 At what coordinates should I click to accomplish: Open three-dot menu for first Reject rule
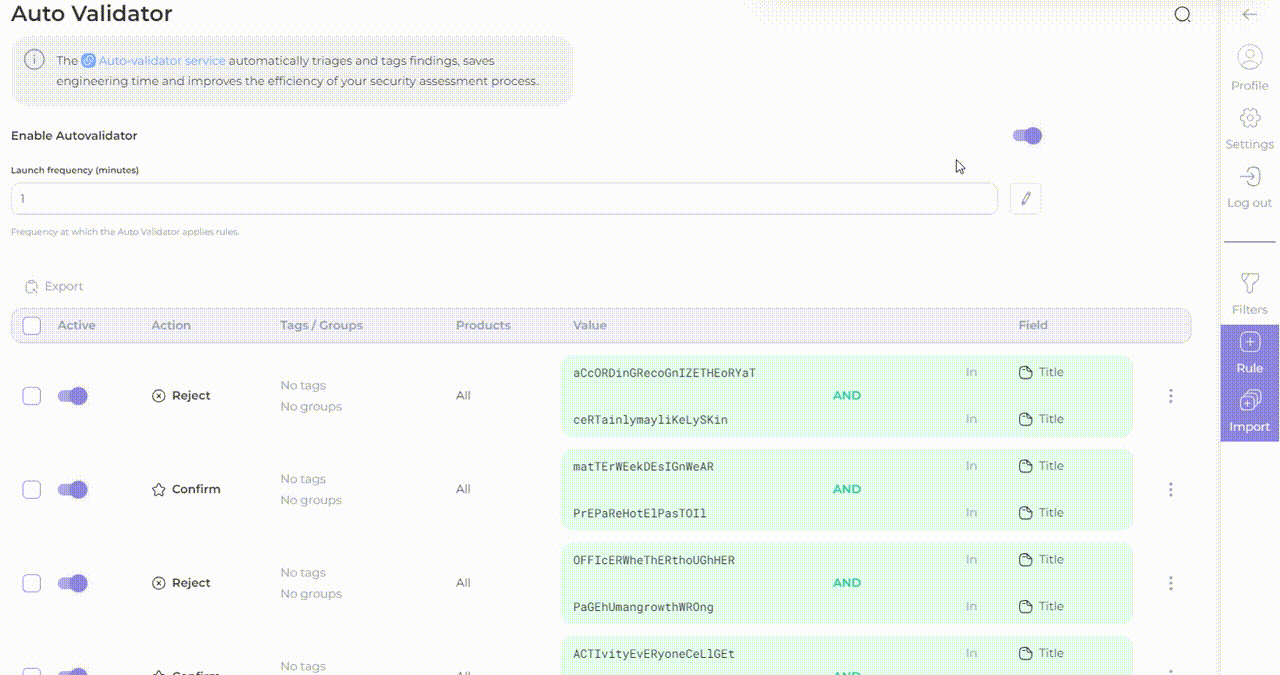[1170, 396]
